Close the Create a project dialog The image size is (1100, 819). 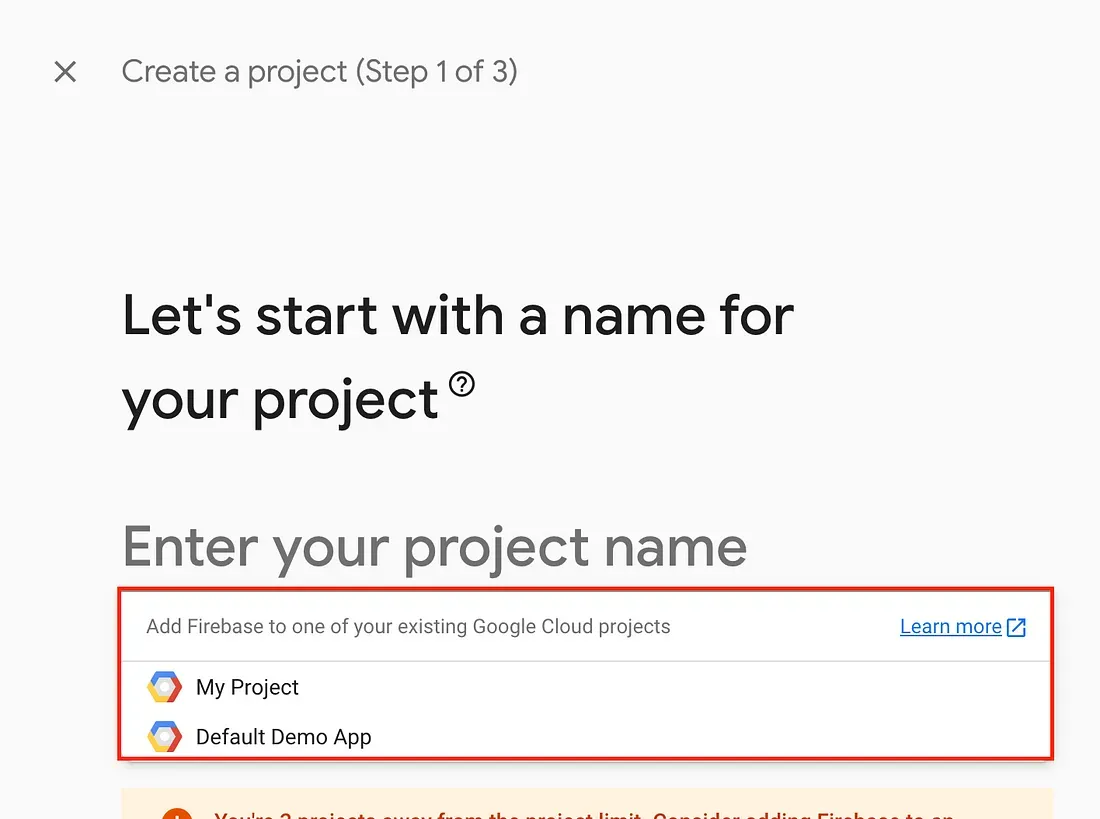pos(65,71)
